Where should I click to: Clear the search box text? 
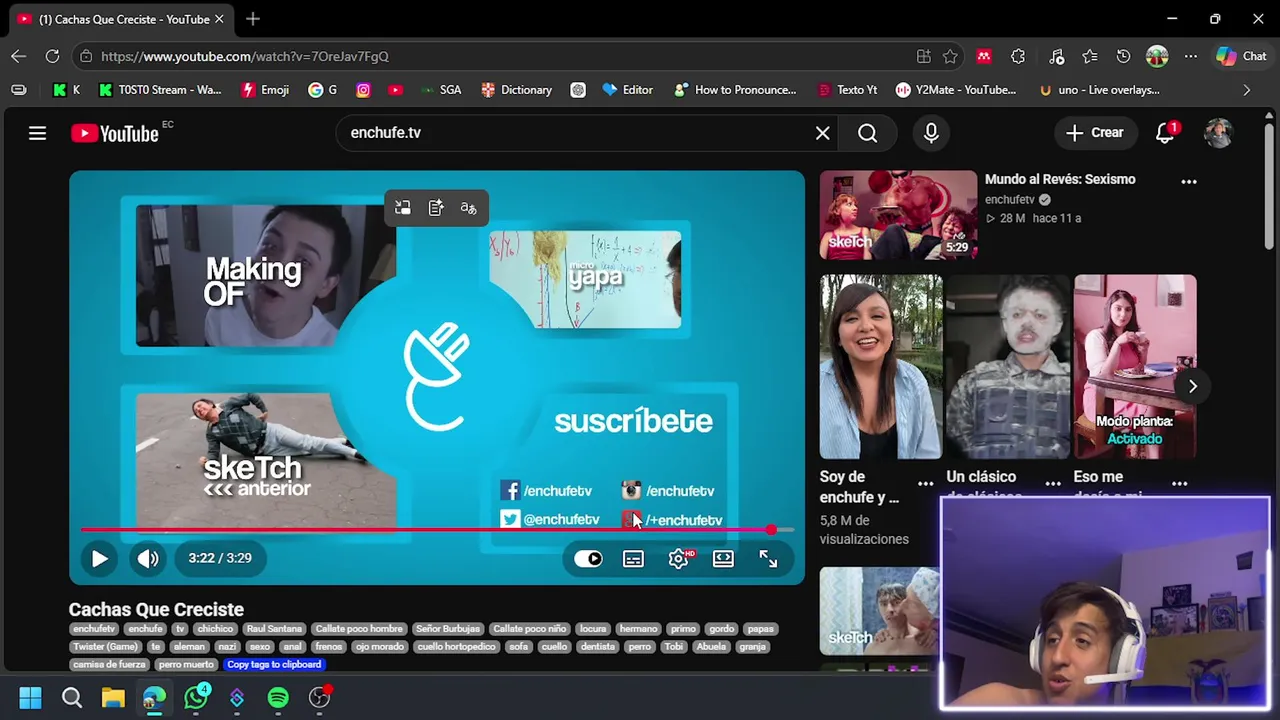822,133
